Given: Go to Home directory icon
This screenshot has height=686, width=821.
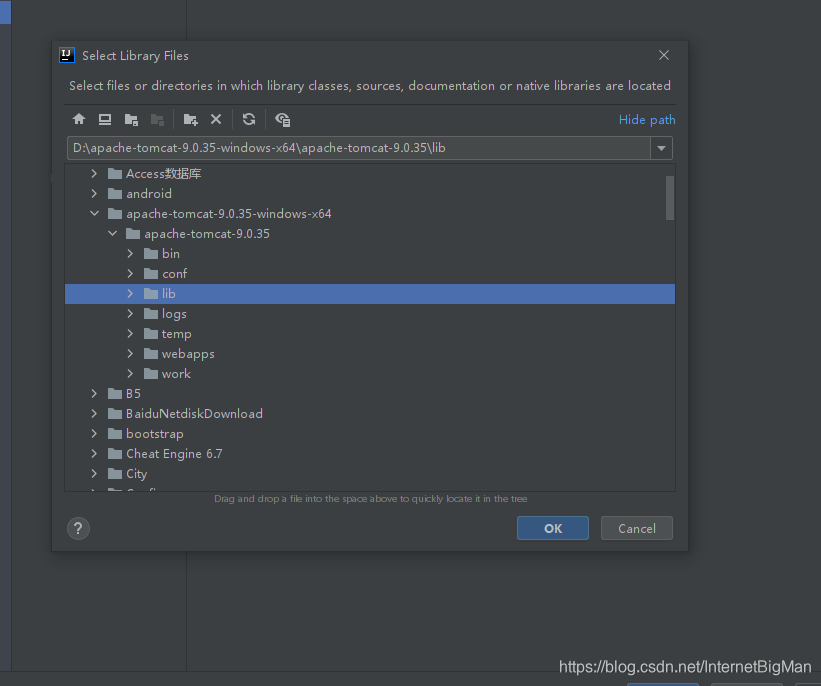Looking at the screenshot, I should click(79, 119).
